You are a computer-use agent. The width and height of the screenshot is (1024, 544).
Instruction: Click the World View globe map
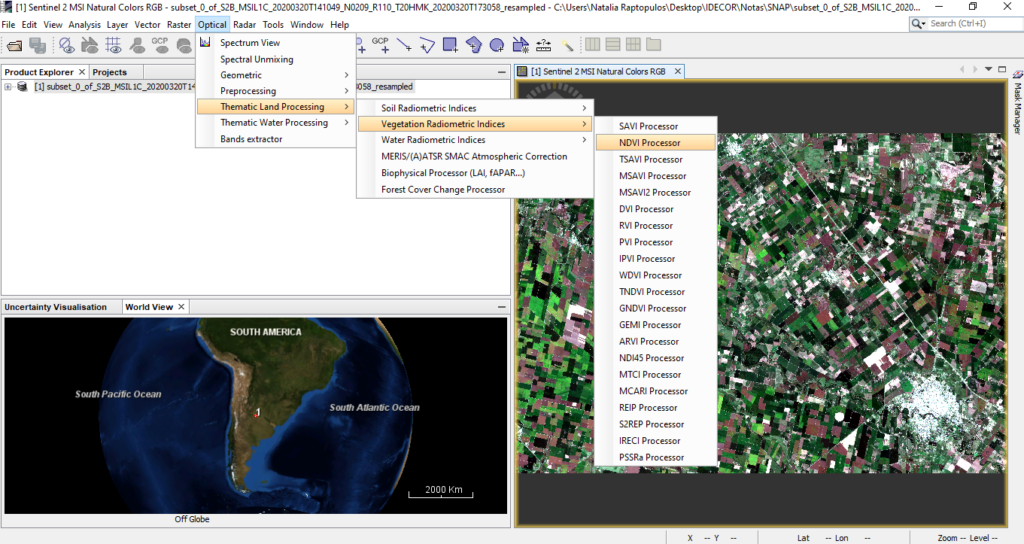[255, 415]
